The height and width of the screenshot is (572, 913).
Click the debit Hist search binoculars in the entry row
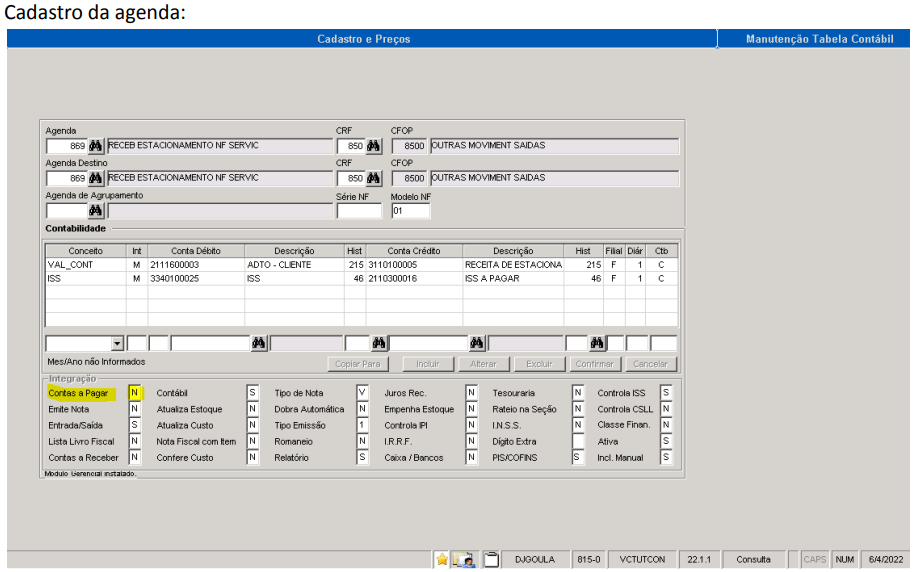click(x=379, y=343)
